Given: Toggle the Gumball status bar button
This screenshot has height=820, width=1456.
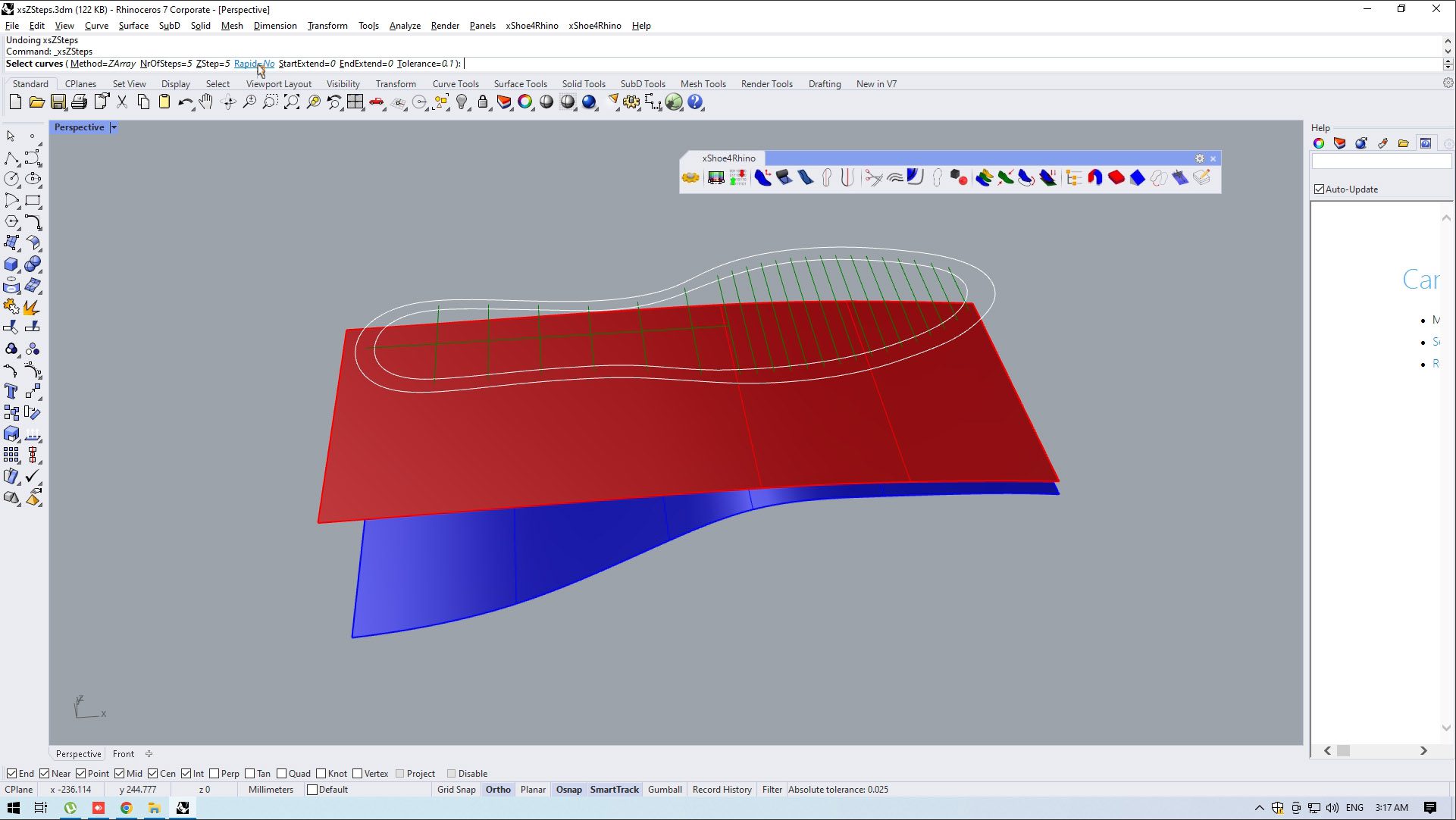Looking at the screenshot, I should (x=665, y=790).
